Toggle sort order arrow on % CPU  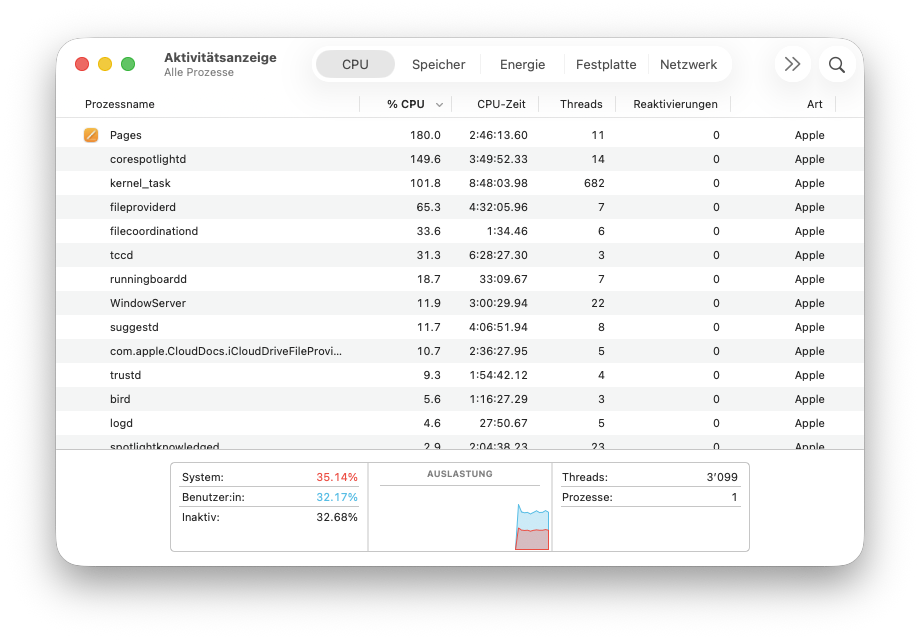439,104
